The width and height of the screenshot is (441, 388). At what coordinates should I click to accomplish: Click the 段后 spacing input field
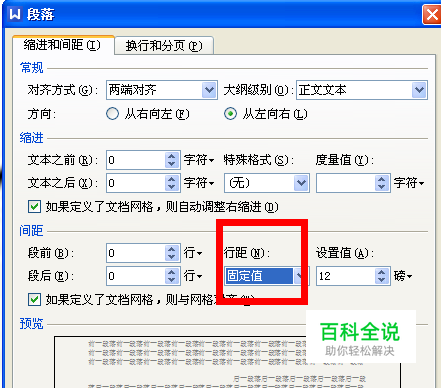[136, 276]
